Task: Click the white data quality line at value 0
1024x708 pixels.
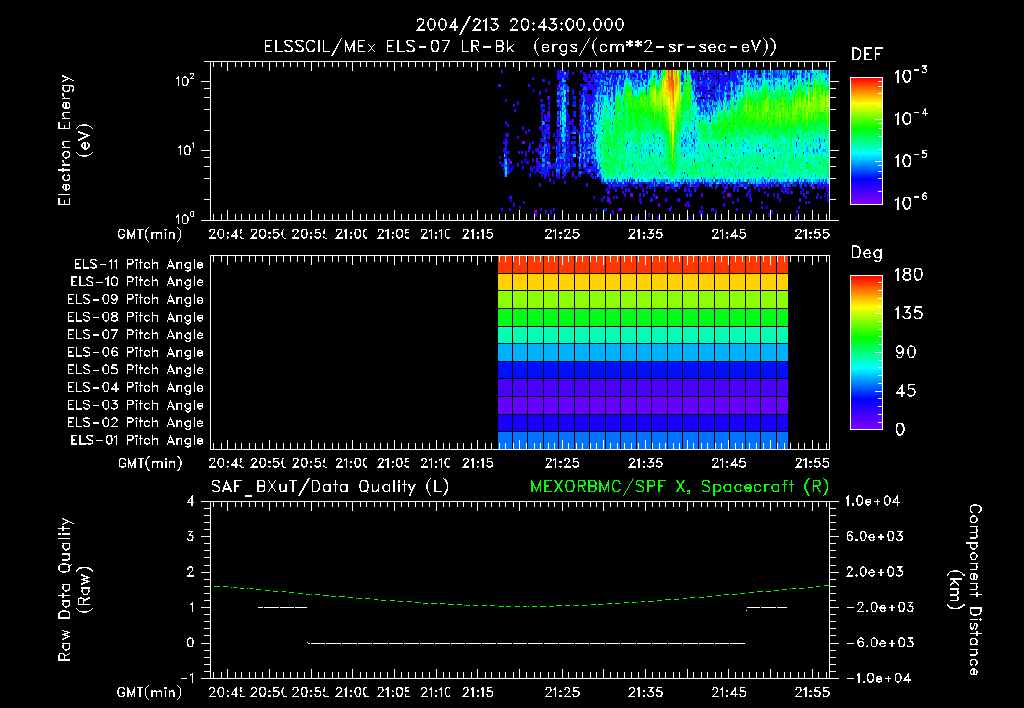Action: pyautogui.click(x=526, y=643)
